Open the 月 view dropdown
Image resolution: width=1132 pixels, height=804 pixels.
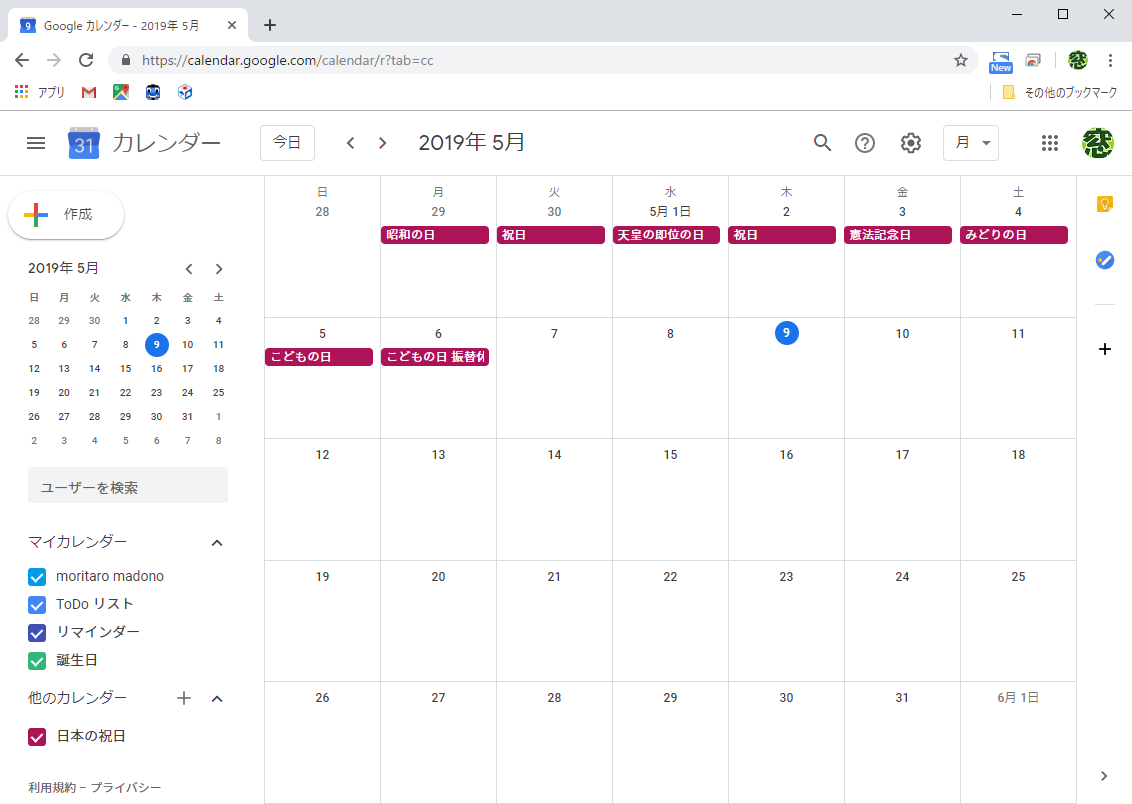pos(970,143)
